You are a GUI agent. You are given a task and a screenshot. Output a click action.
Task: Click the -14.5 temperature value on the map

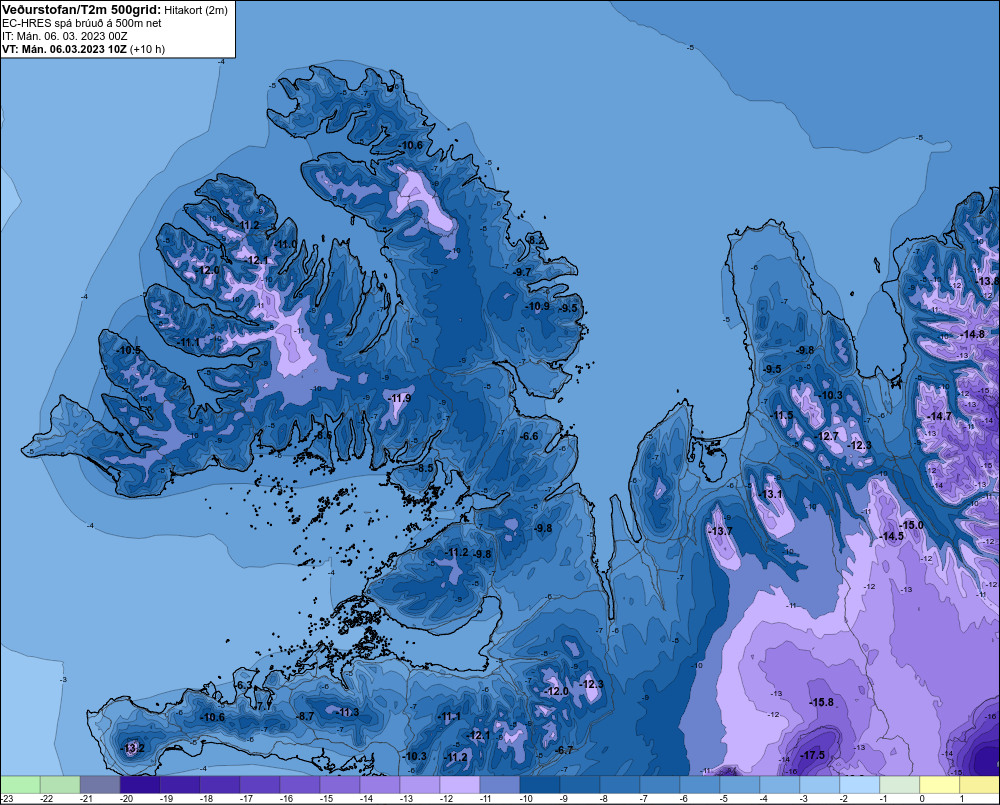[892, 536]
